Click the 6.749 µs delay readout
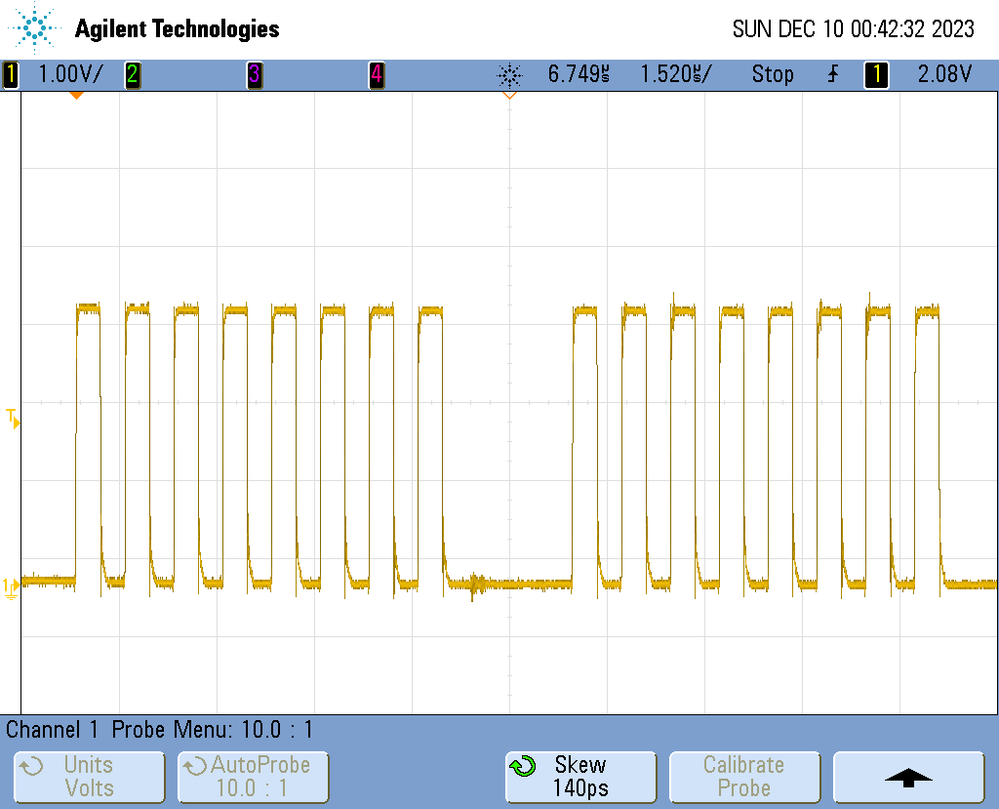Image resolution: width=999 pixels, height=809 pixels. coord(579,75)
